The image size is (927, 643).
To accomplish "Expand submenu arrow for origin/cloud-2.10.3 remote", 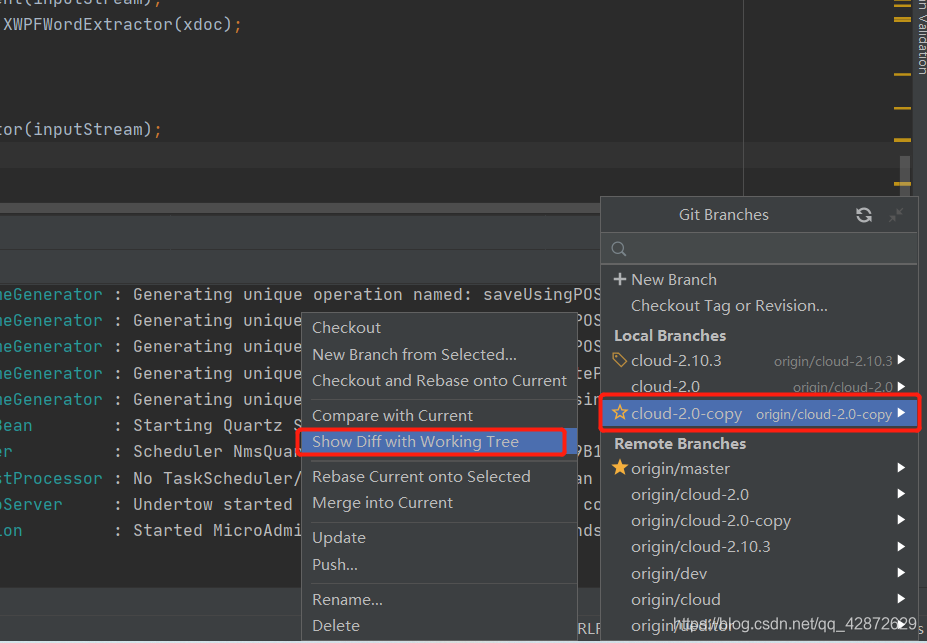I will point(901,547).
